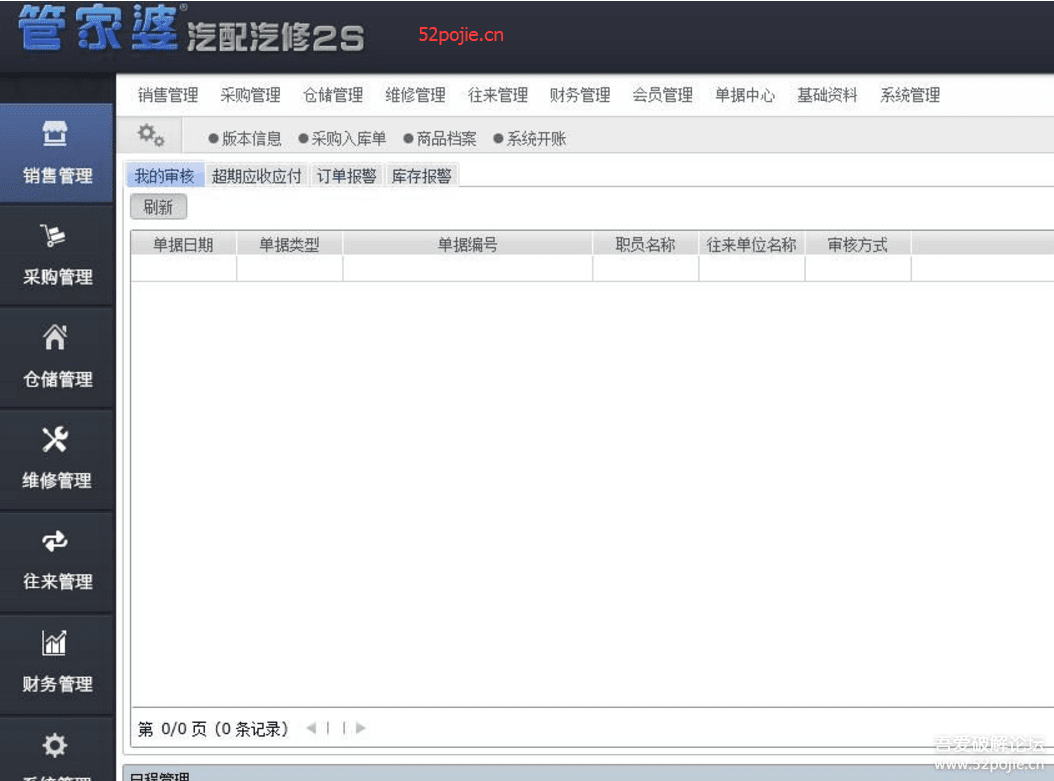This screenshot has width=1054, height=781.
Task: Open 采购入库单 shortcut link
Action: click(343, 139)
